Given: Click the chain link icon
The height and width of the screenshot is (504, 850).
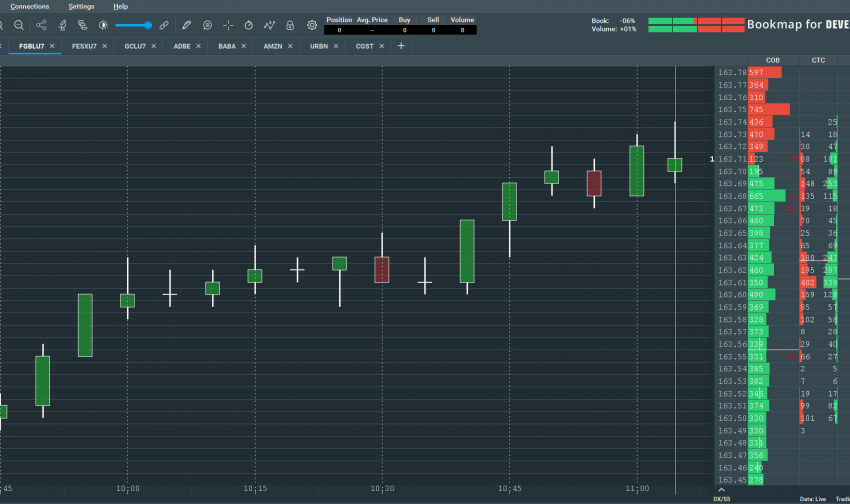Looking at the screenshot, I should (164, 25).
